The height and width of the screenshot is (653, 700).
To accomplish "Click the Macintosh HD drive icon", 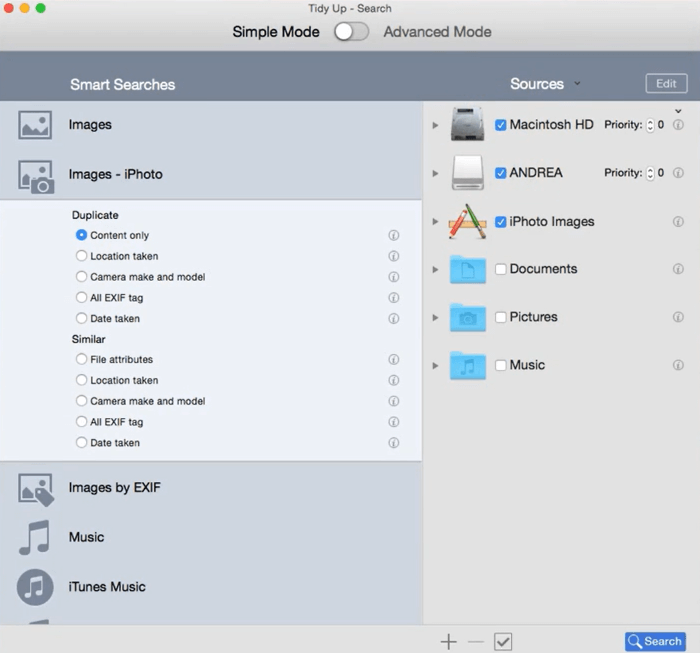I will coord(467,124).
